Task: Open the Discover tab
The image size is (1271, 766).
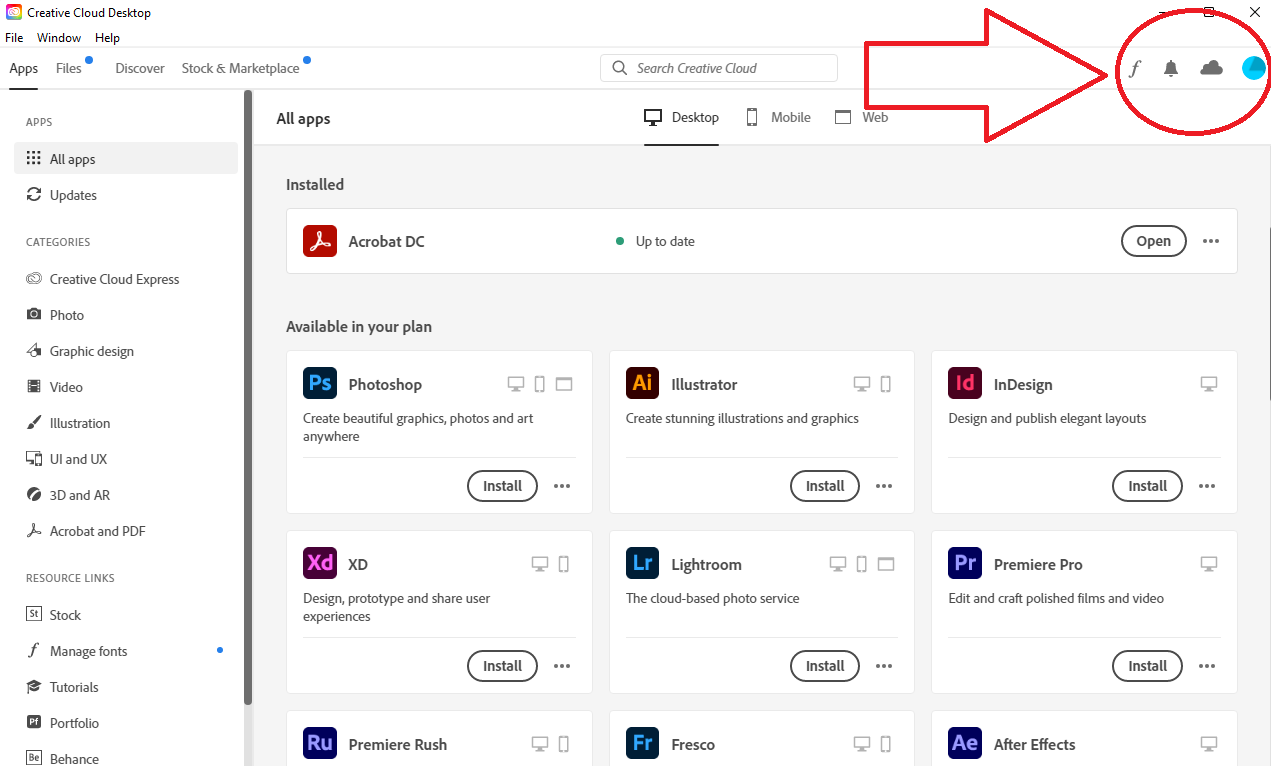Action: tap(140, 68)
